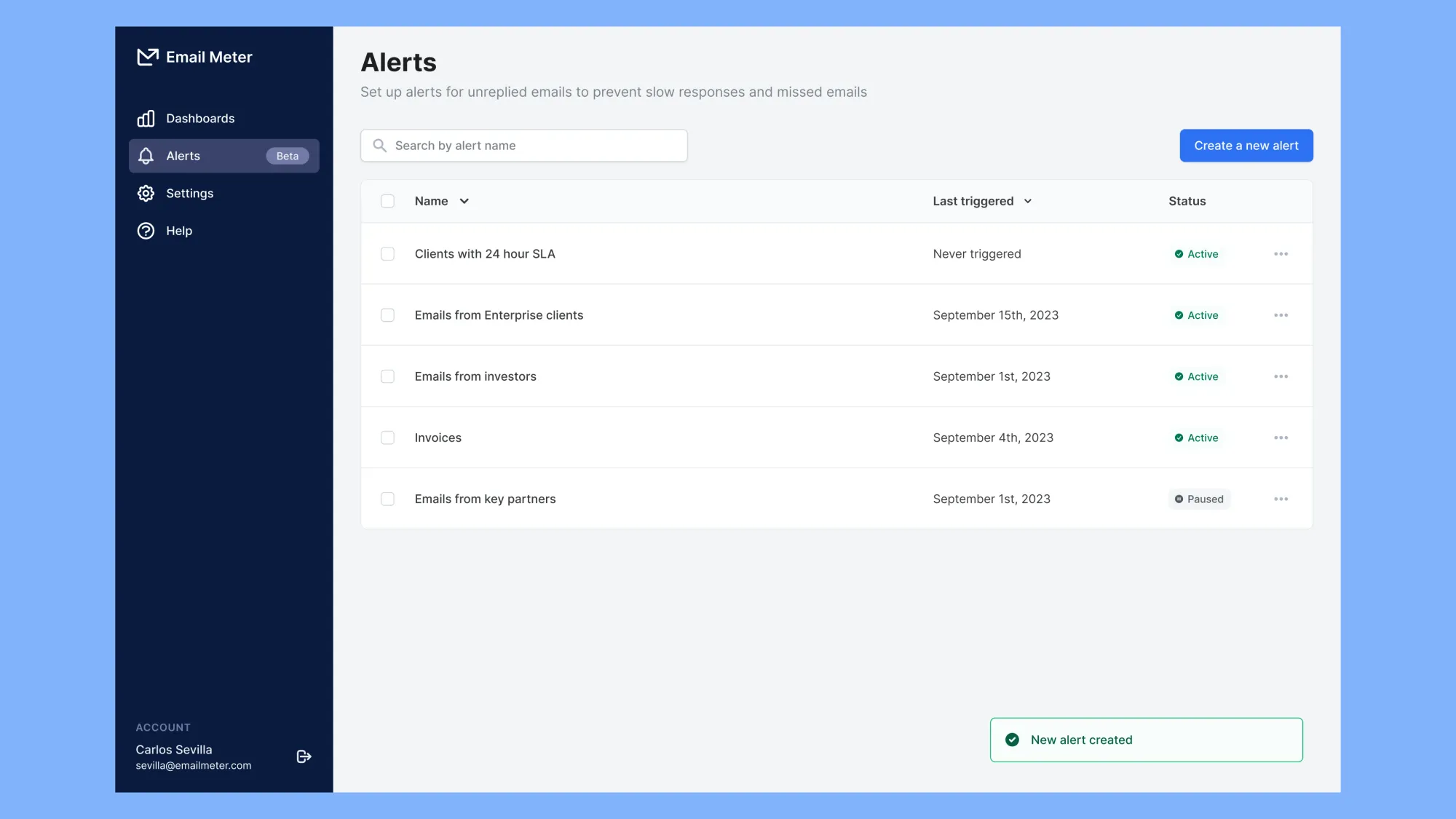Click Create a new alert button
The width and height of the screenshot is (1456, 819).
coord(1246,146)
